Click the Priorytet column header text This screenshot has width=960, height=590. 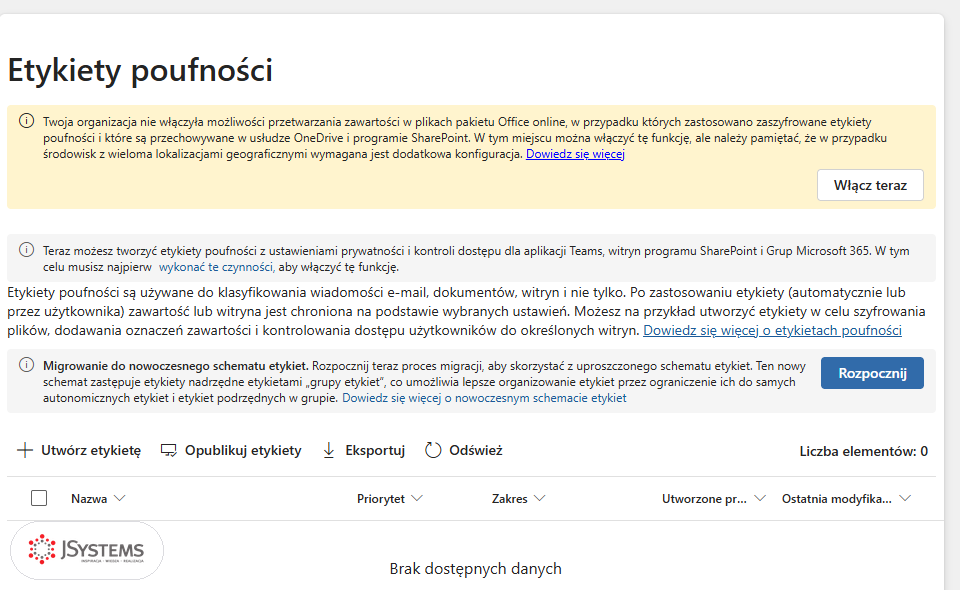click(381, 499)
